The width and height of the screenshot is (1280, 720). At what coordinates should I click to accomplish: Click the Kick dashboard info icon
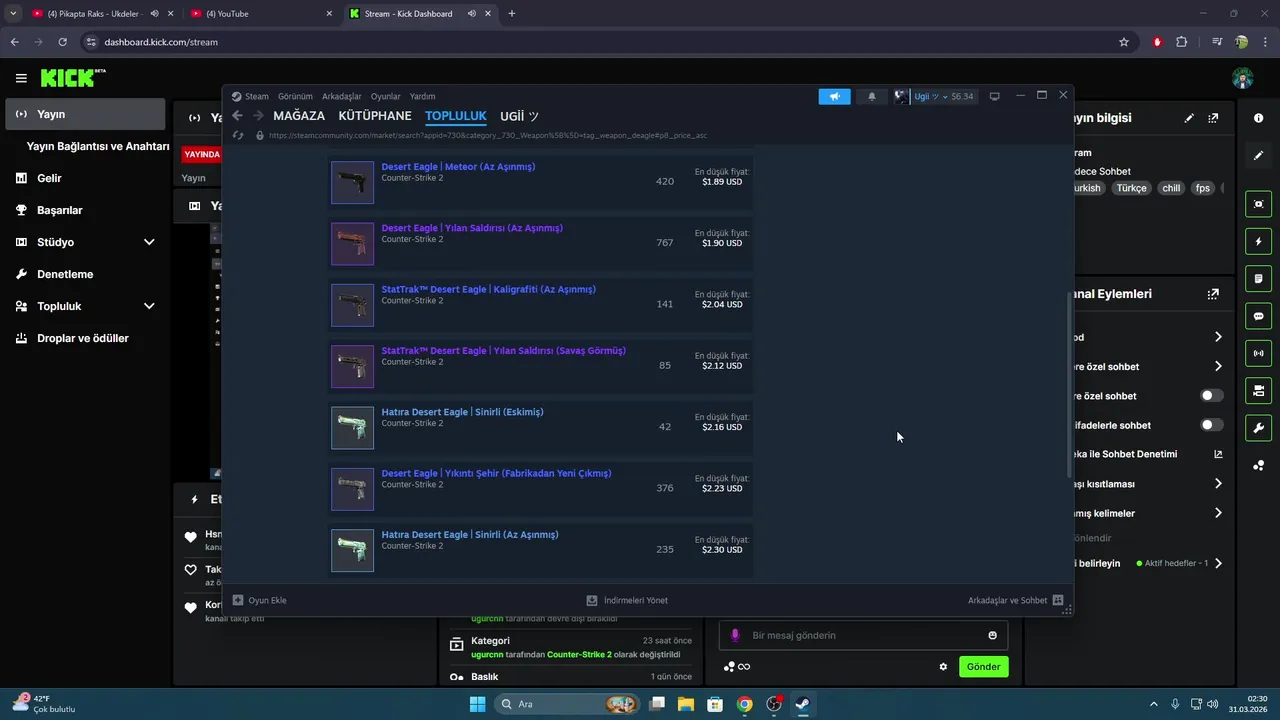(x=1258, y=118)
